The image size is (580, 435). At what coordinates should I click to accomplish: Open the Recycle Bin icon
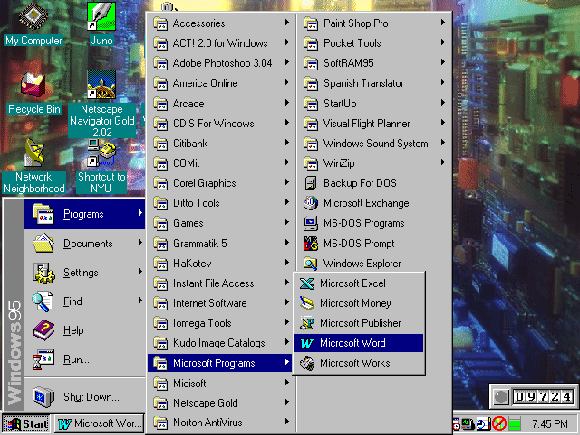pyautogui.click(x=33, y=85)
